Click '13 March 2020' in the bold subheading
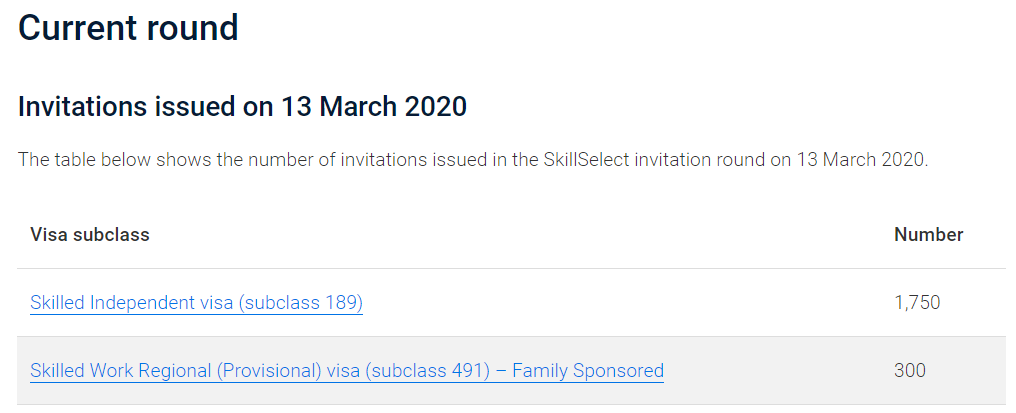The width and height of the screenshot is (1016, 413). coord(373,107)
